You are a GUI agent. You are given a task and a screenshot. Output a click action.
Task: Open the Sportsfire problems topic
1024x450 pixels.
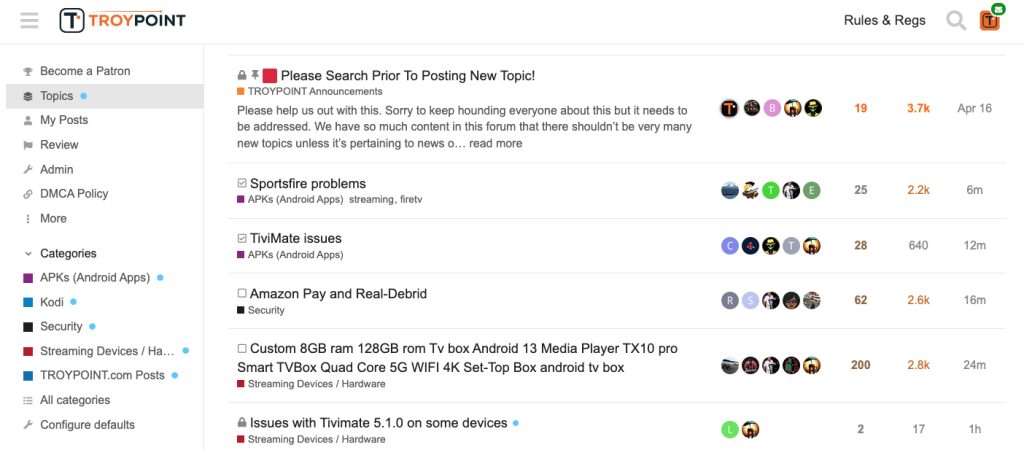coord(308,184)
